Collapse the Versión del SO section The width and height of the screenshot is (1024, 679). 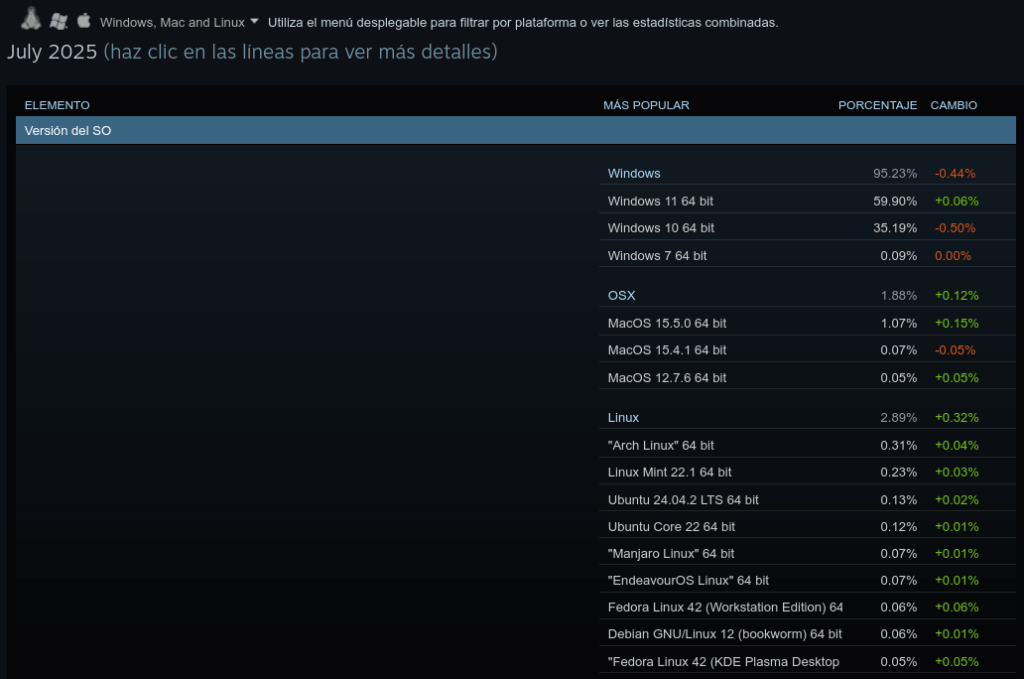click(x=515, y=131)
